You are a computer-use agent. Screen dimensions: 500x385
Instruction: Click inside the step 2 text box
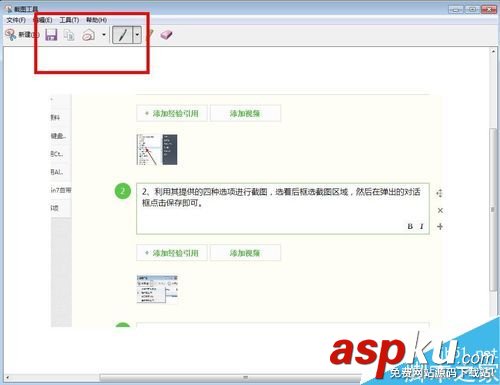pos(283,209)
